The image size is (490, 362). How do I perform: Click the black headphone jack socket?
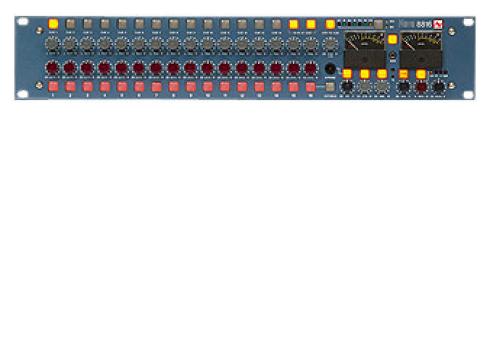point(330,68)
